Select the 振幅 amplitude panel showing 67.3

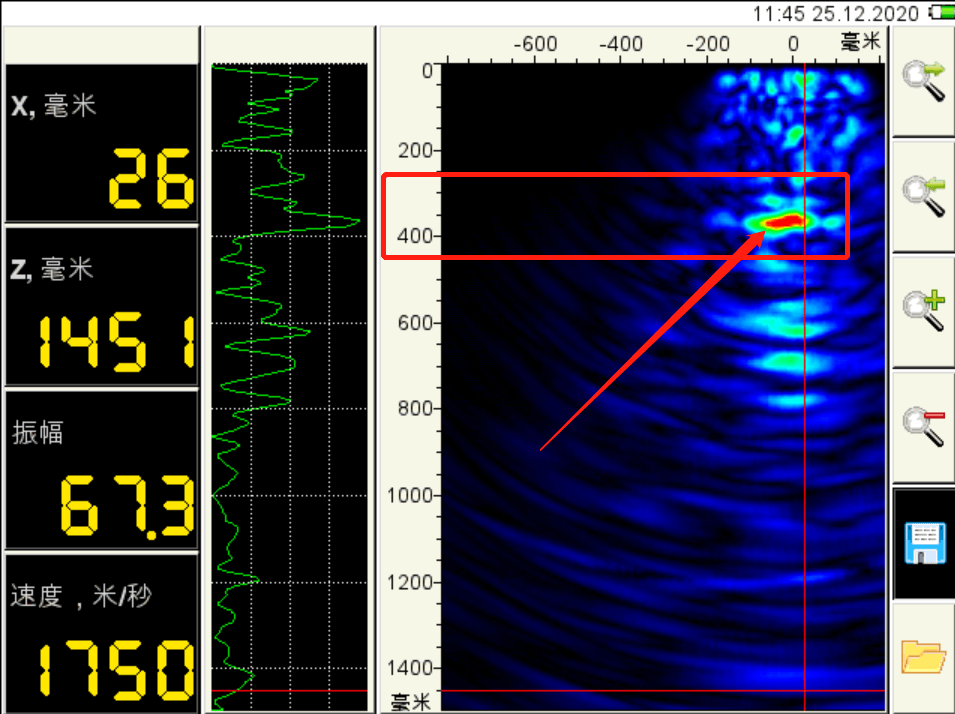(x=101, y=469)
